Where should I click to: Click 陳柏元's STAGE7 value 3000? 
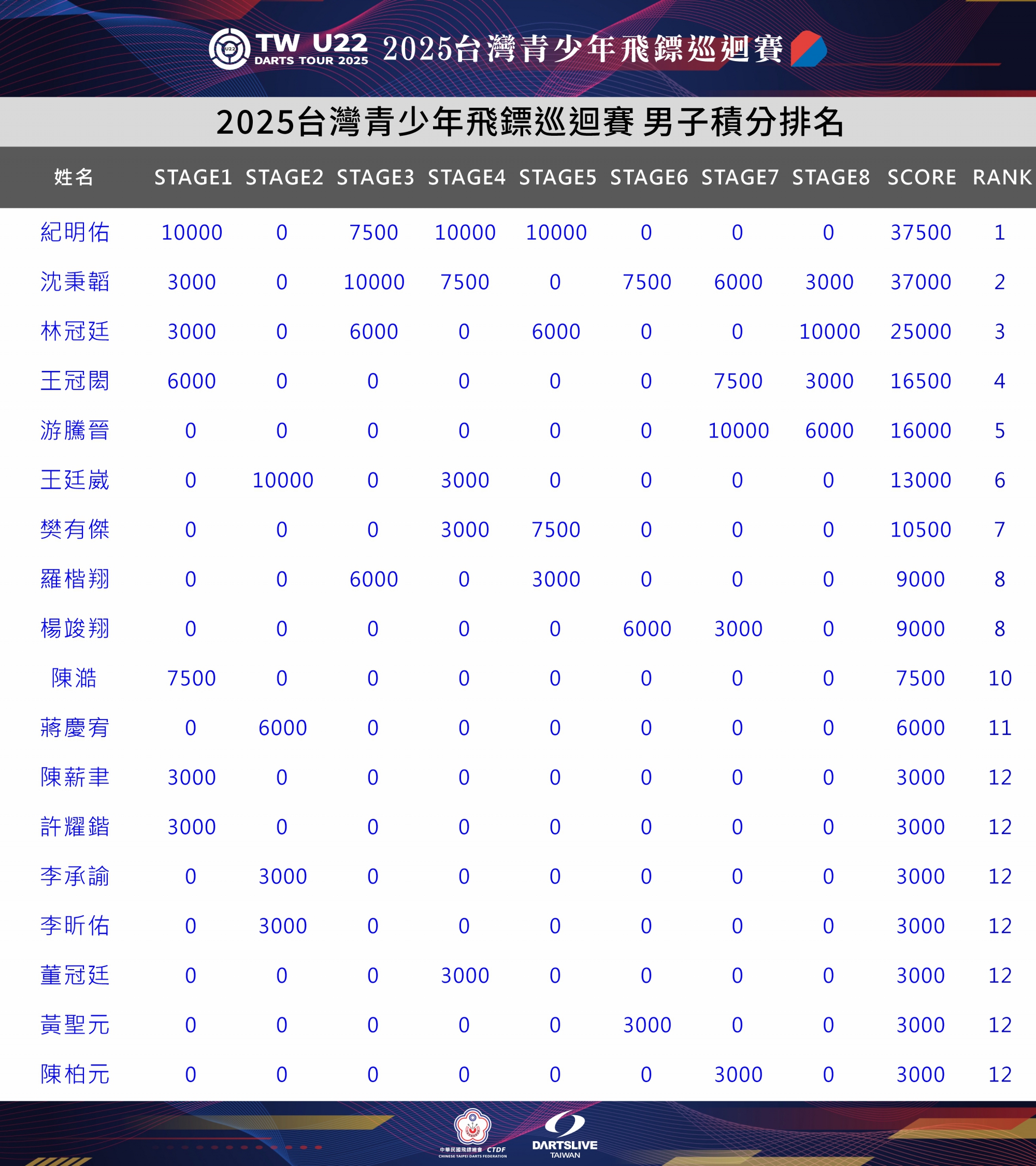coord(738,1075)
